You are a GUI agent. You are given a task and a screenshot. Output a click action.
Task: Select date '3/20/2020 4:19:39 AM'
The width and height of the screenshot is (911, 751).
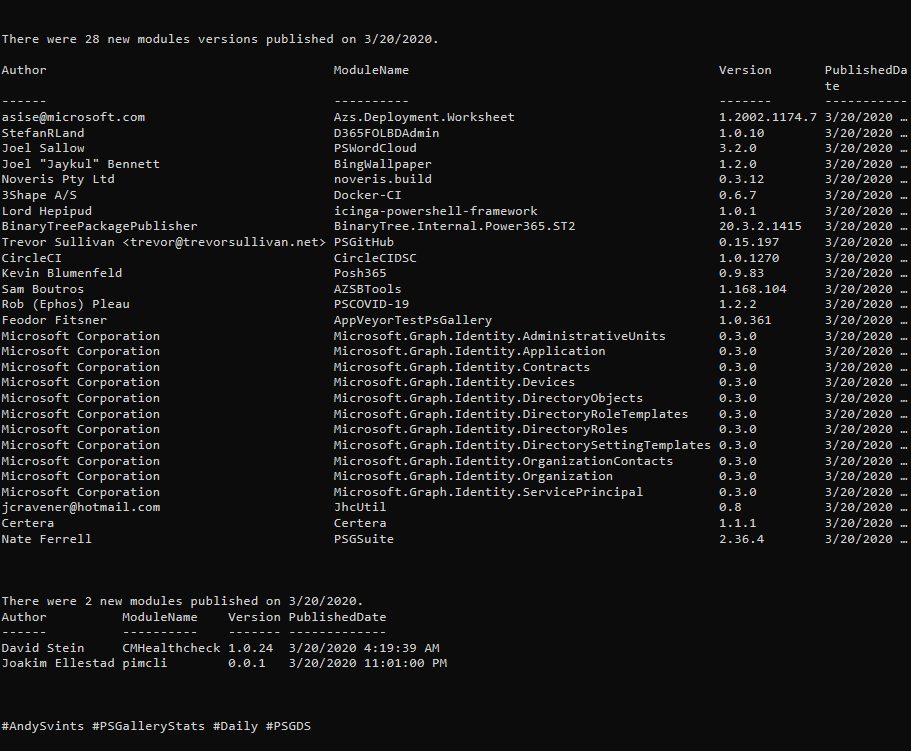tap(364, 648)
